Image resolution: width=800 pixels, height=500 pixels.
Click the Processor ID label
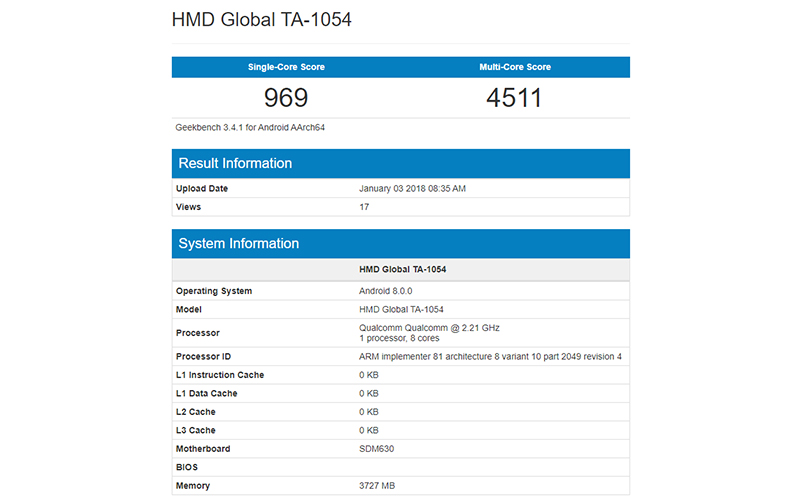point(203,356)
